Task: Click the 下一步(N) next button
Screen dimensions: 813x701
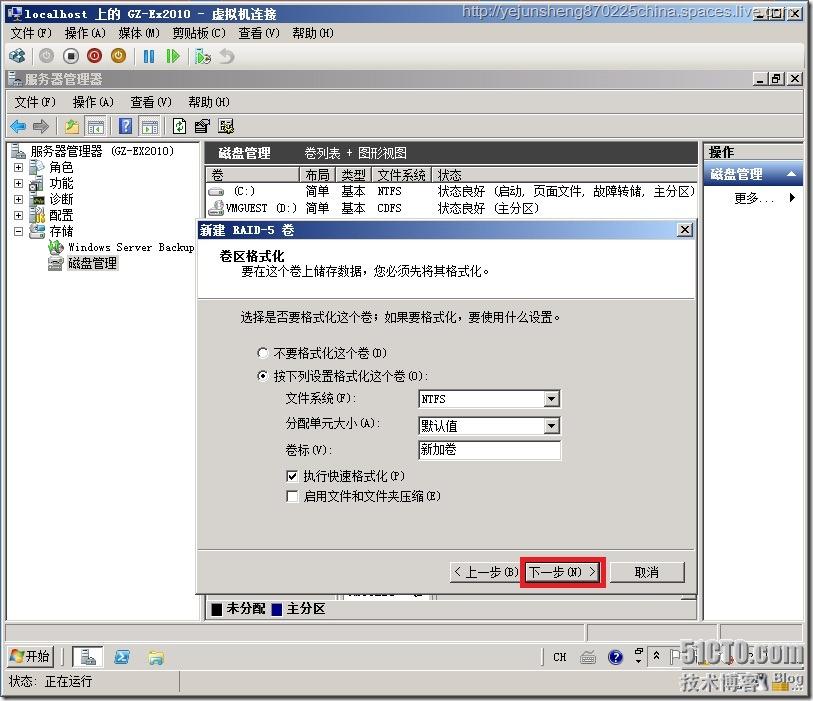Action: (563, 572)
